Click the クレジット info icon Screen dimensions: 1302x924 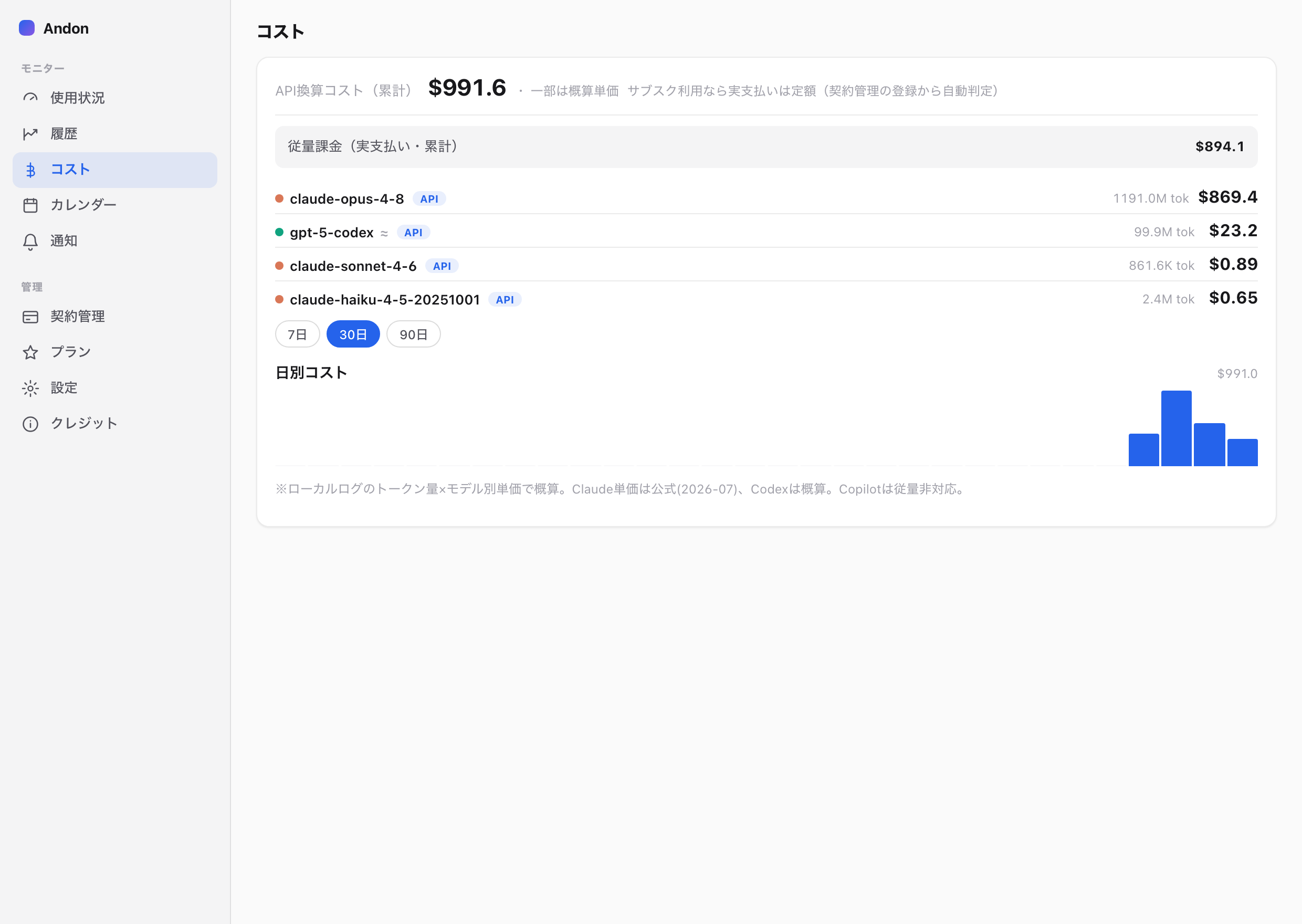[x=30, y=424]
